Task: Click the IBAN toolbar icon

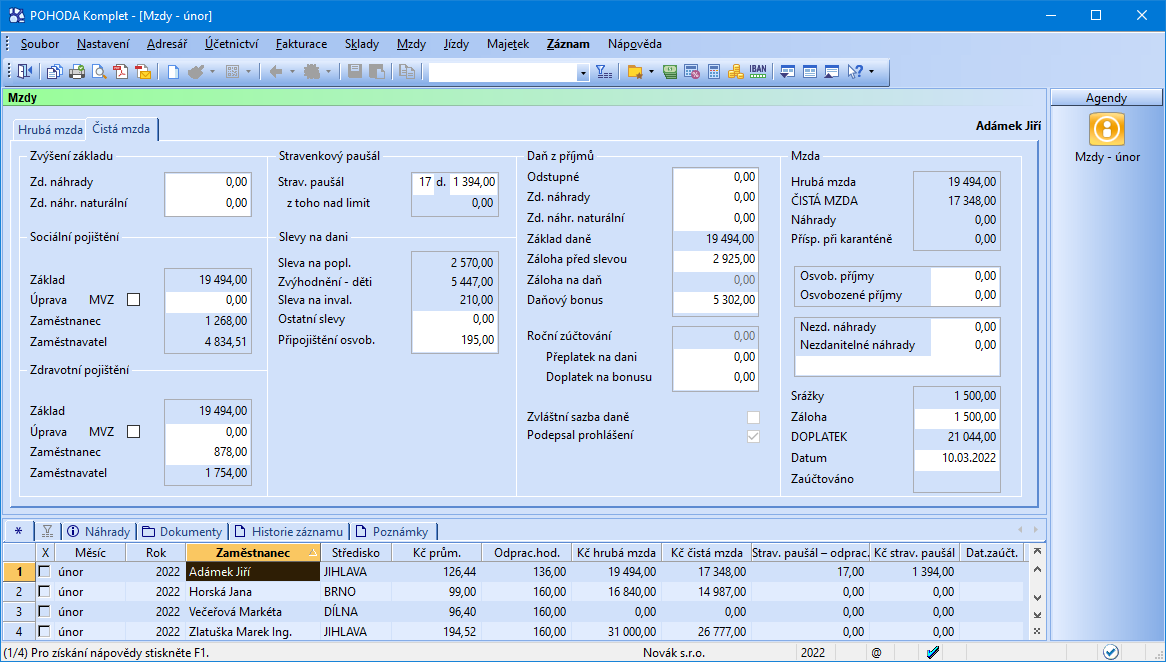Action: pyautogui.click(x=758, y=71)
